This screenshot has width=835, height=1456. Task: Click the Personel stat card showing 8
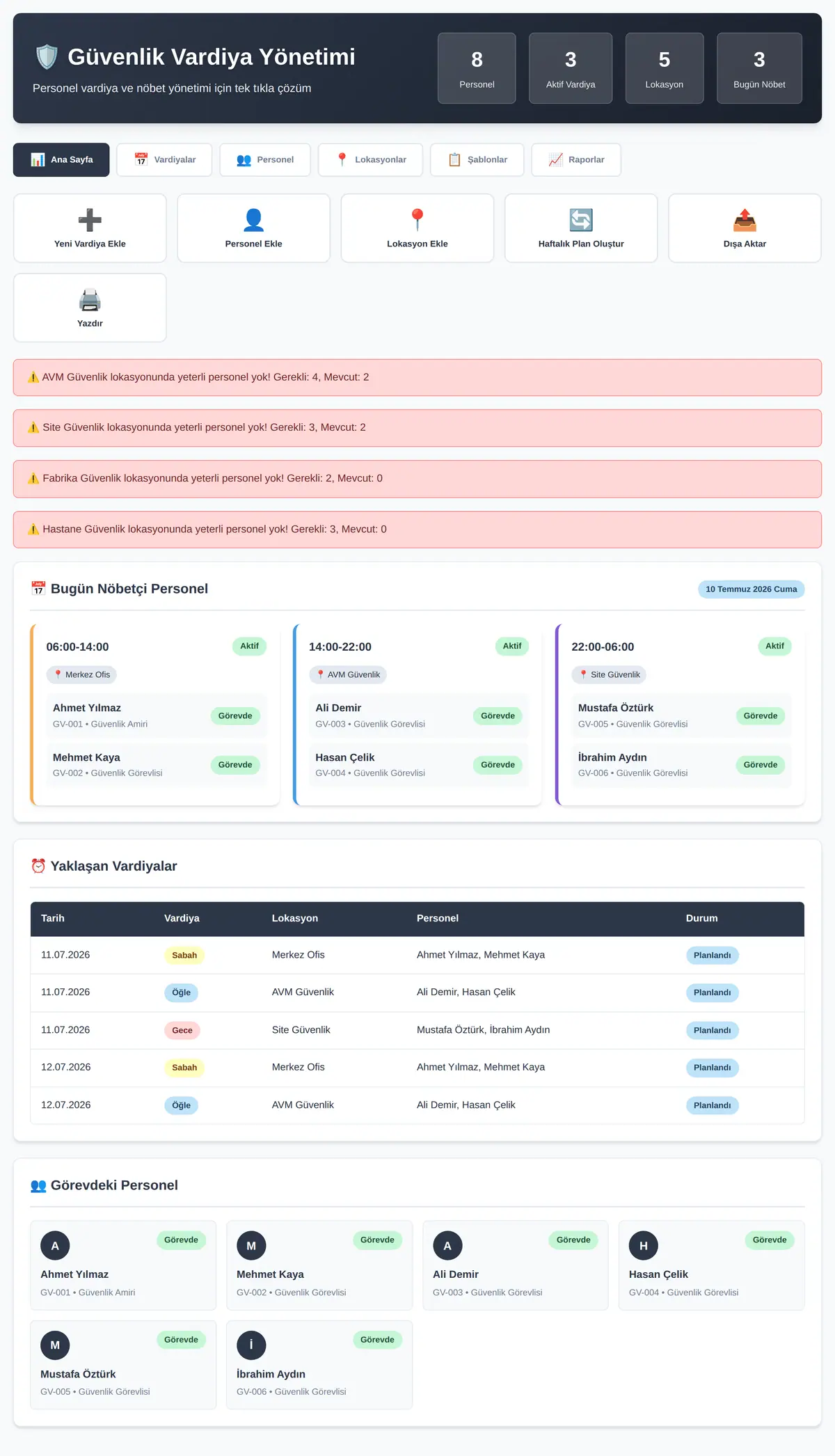click(x=477, y=68)
